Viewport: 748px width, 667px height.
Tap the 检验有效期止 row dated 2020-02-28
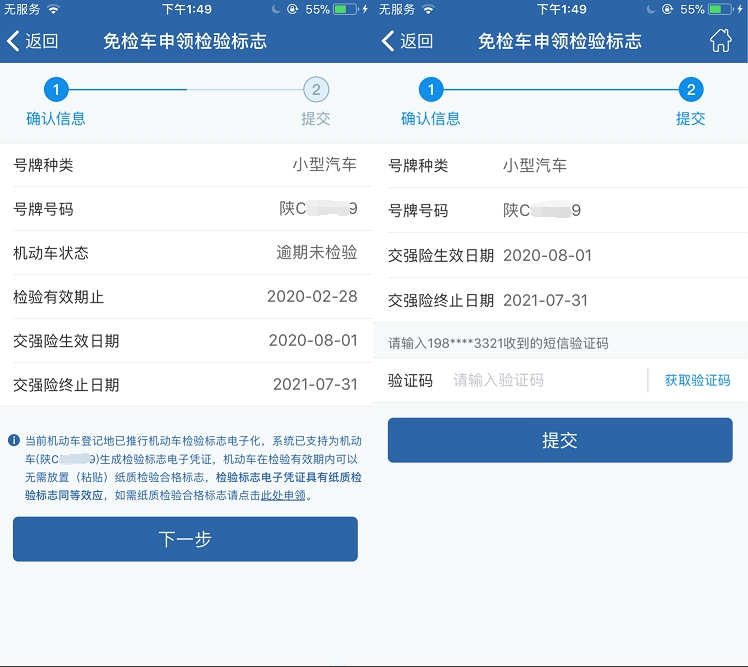[x=185, y=297]
